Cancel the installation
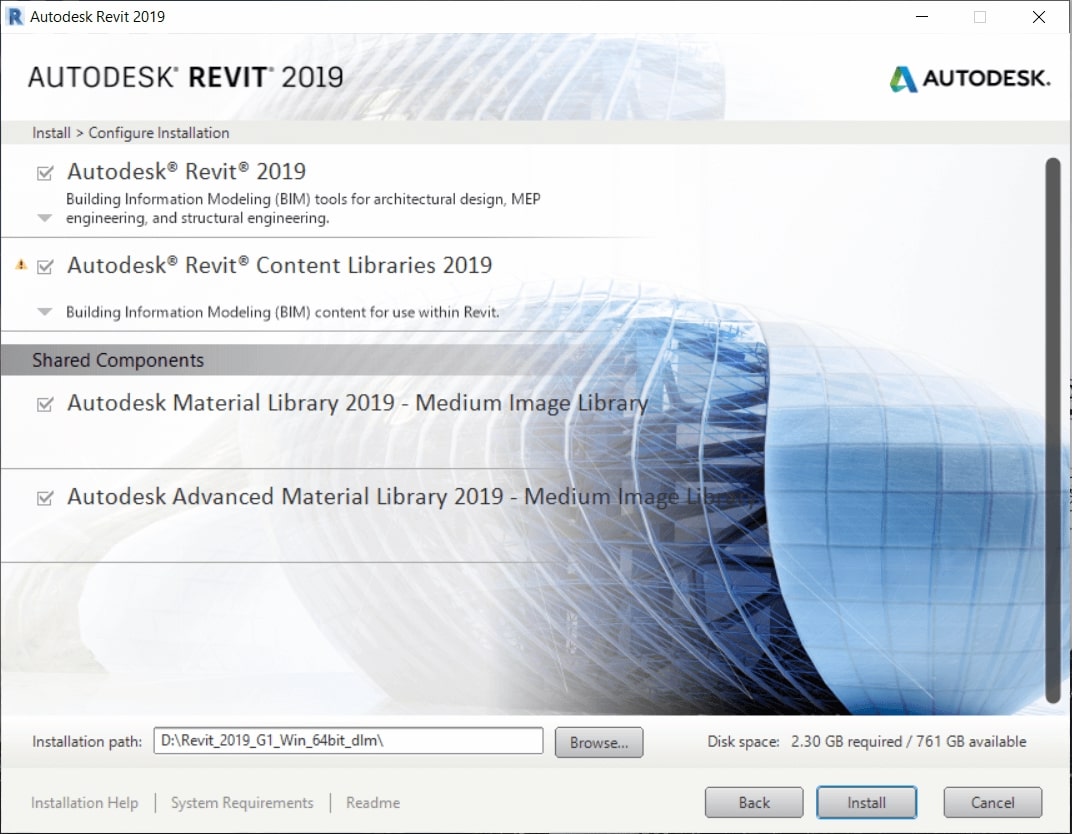Image resolution: width=1072 pixels, height=834 pixels. click(992, 802)
